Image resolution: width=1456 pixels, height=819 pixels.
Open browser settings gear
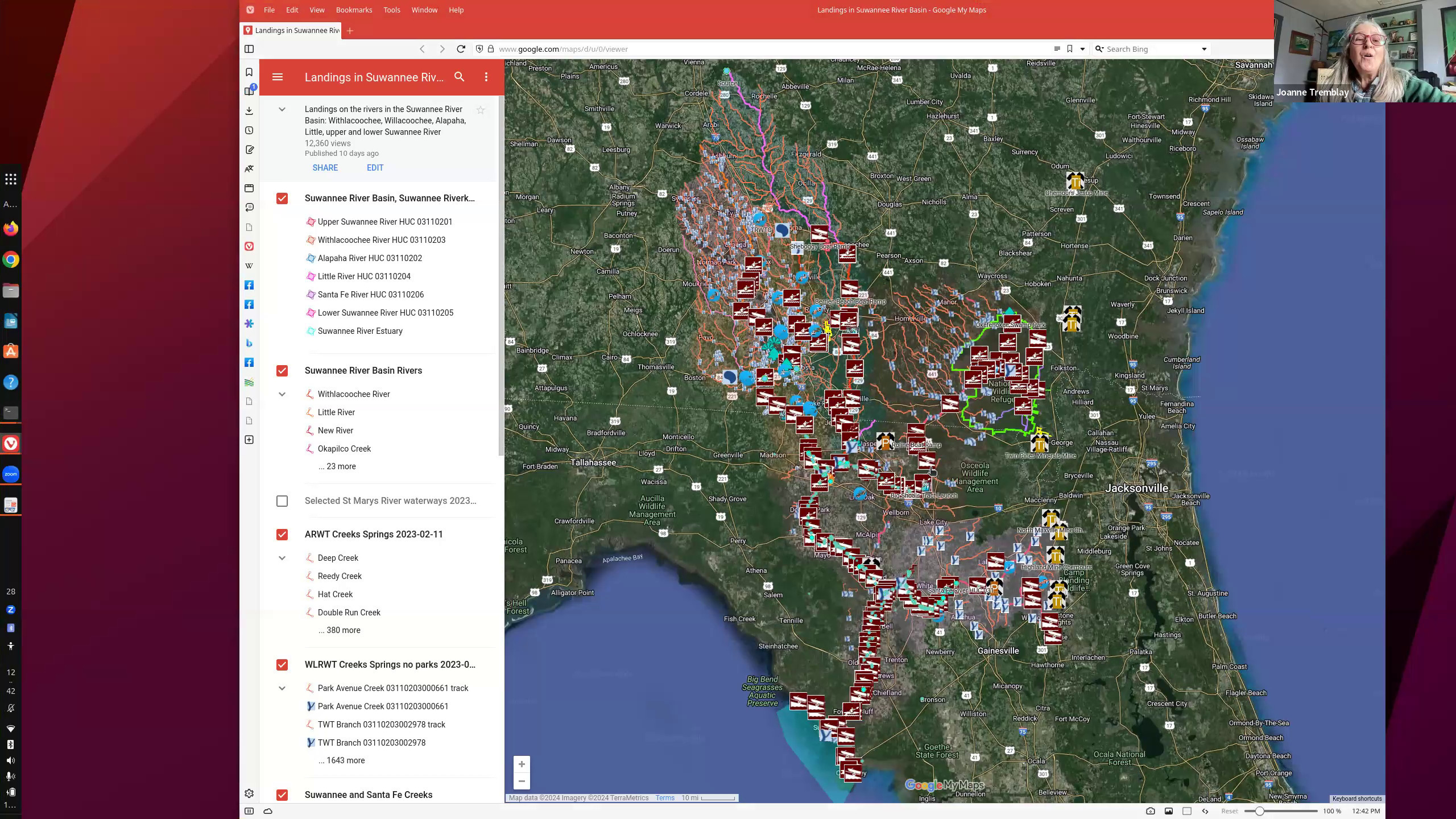click(249, 793)
